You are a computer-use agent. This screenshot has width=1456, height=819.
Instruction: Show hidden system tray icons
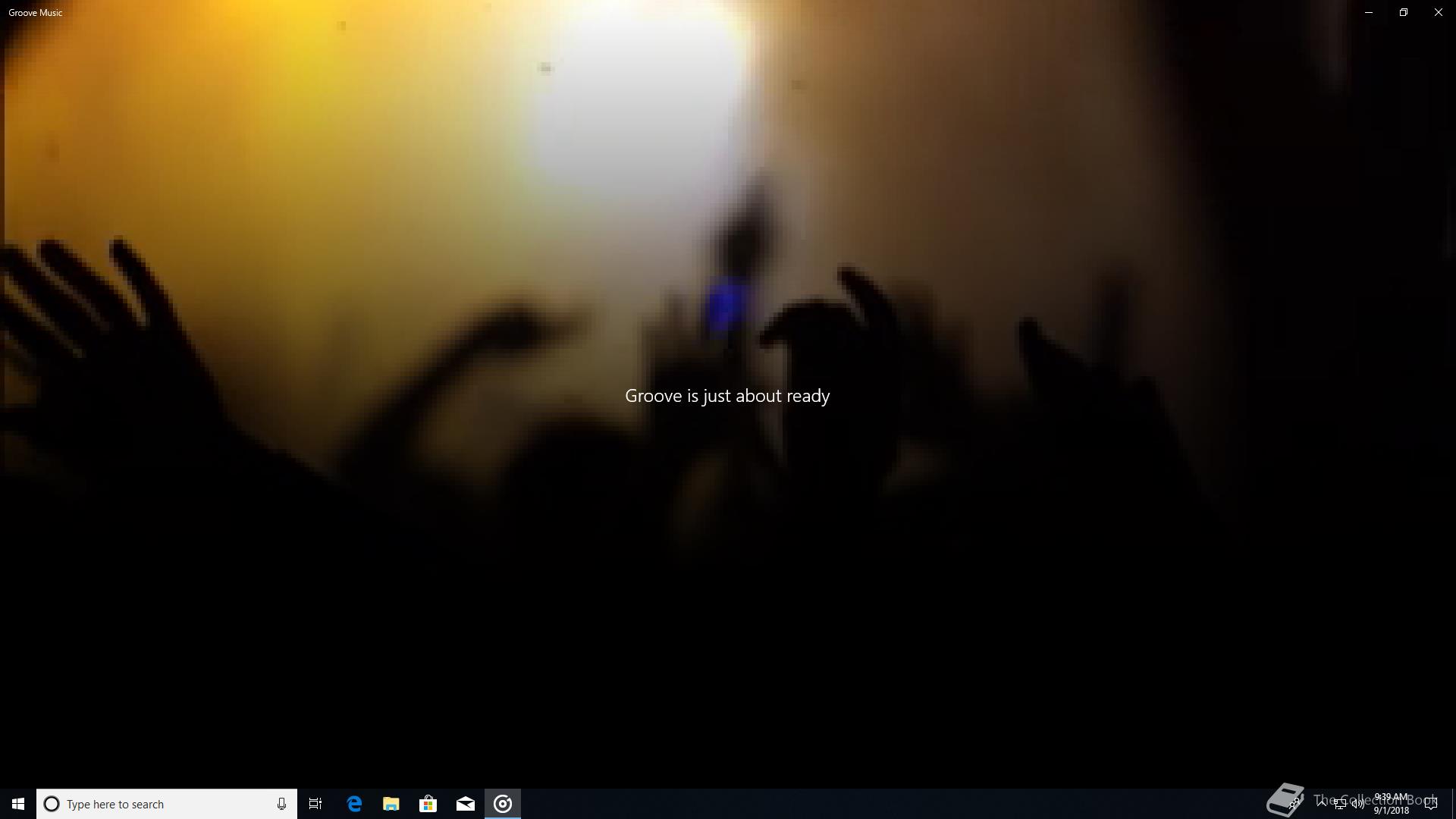[x=1322, y=802]
